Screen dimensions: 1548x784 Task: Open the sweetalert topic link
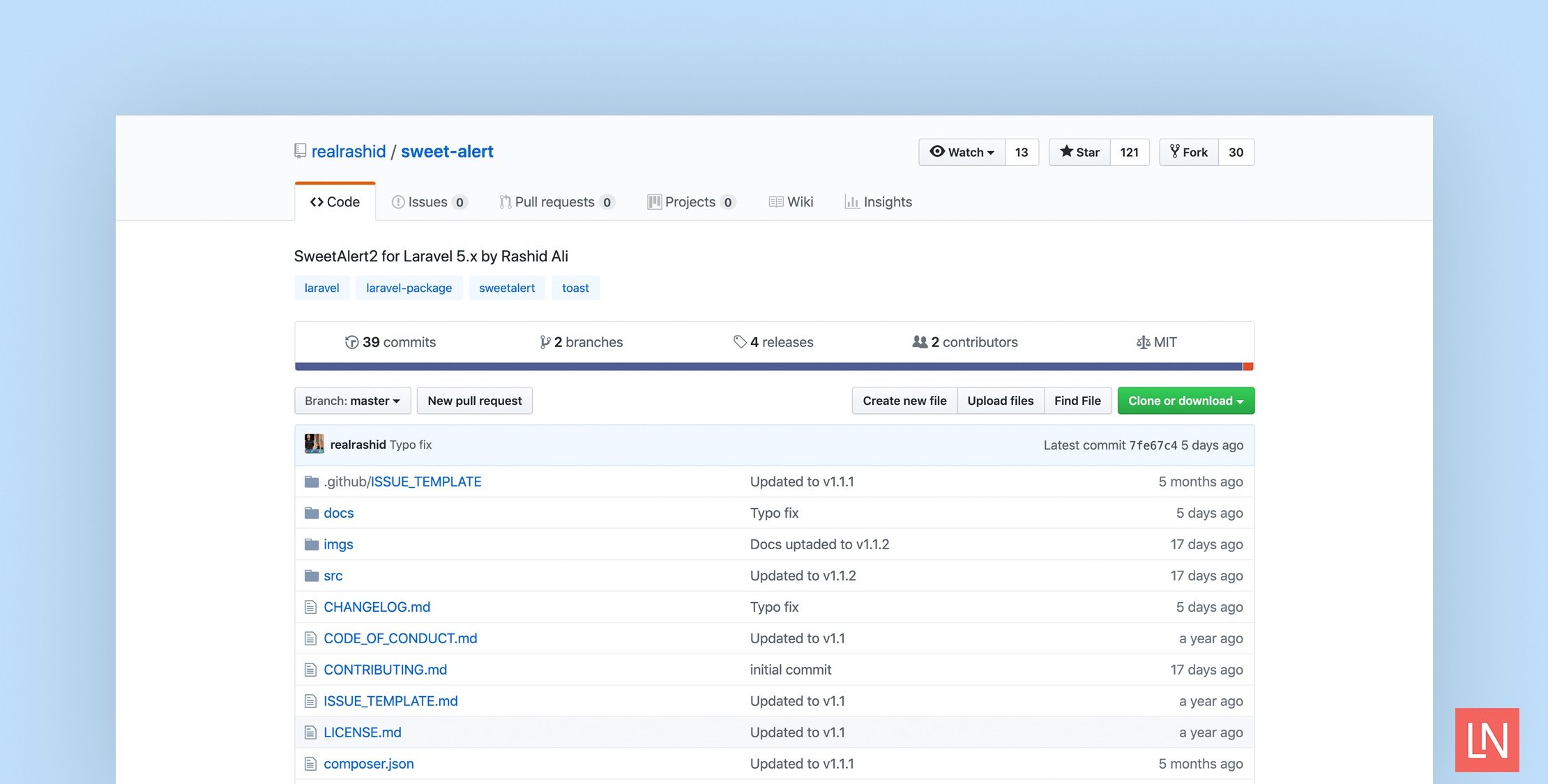click(x=507, y=287)
